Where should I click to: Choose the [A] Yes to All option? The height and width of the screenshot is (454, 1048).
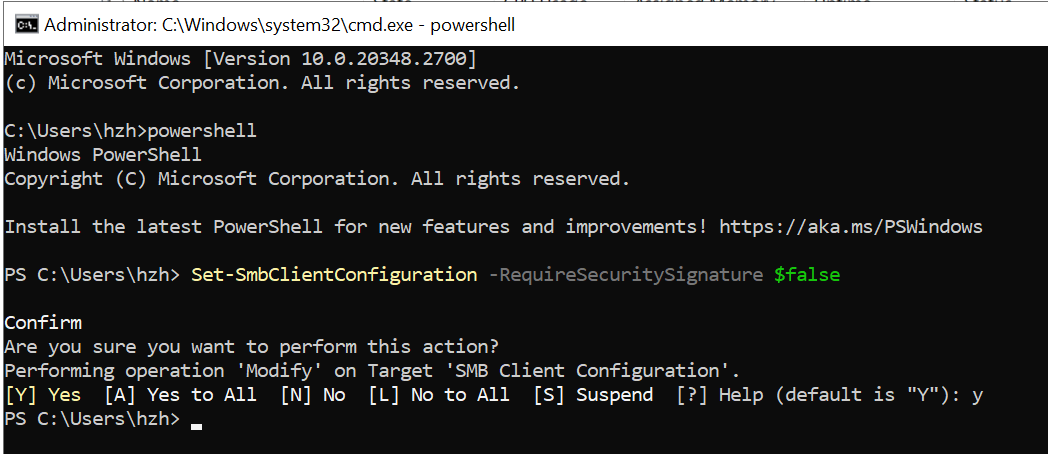click(180, 395)
